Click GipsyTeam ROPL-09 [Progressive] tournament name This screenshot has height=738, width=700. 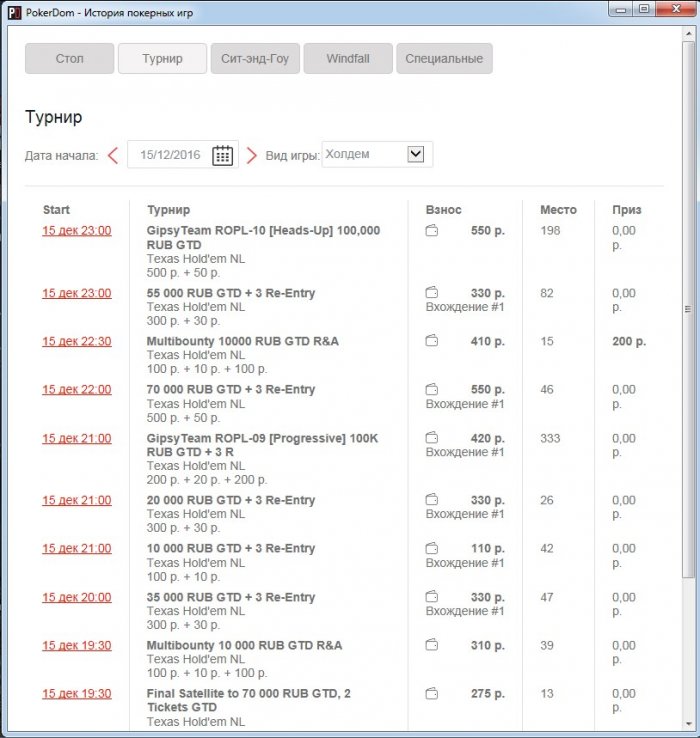[x=262, y=445]
